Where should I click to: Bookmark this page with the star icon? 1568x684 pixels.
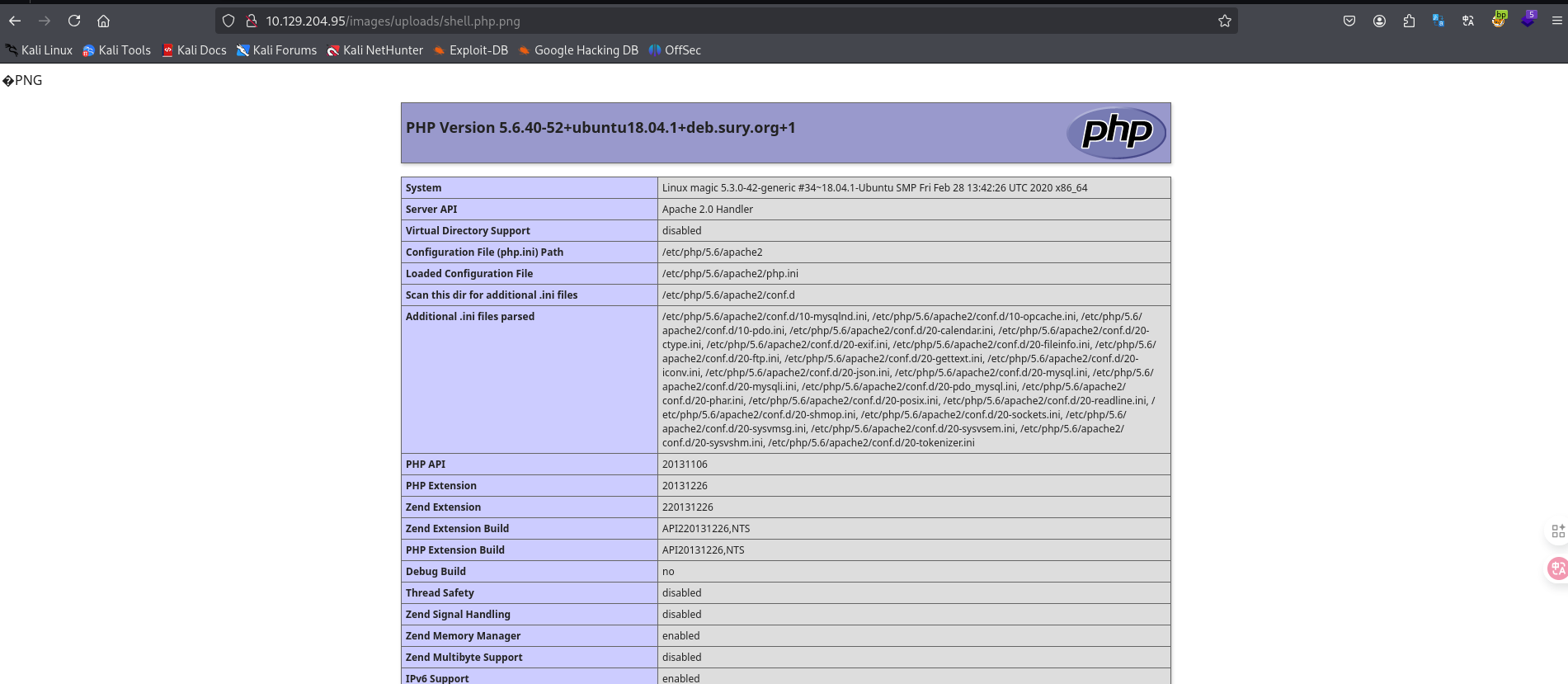1225,21
